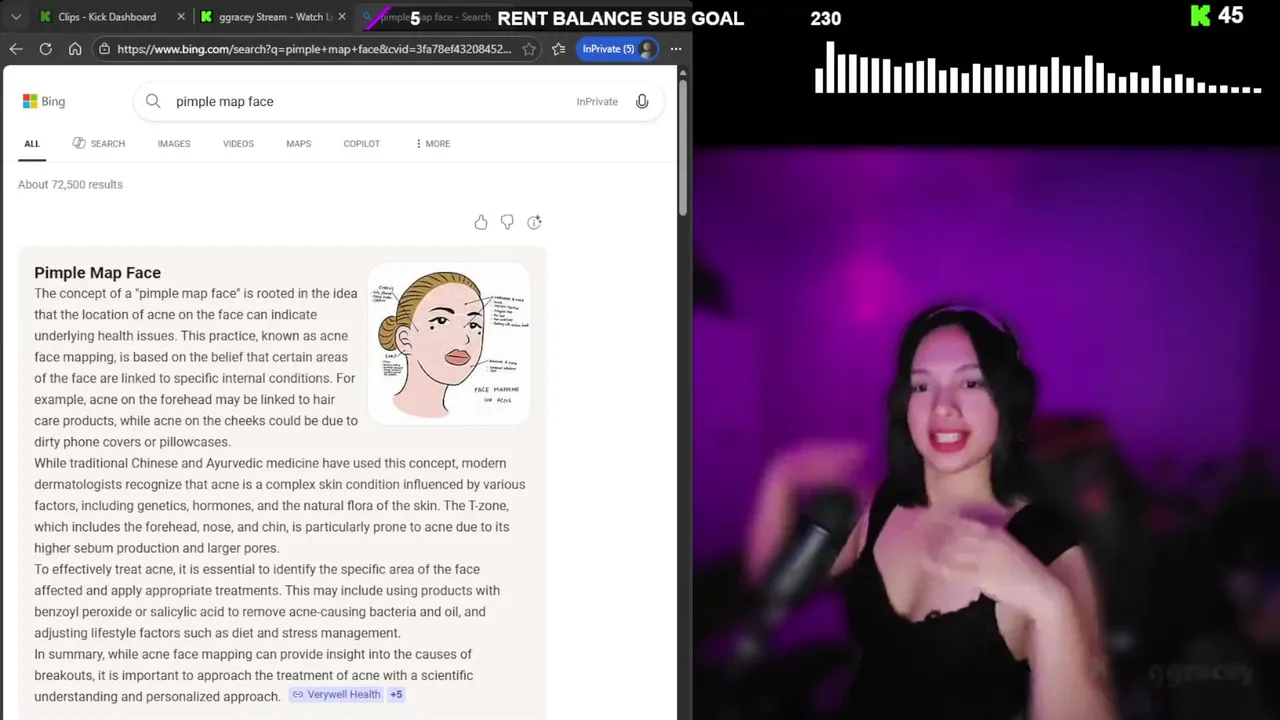This screenshot has width=1280, height=720.
Task: Switch to Clips - Kick Dashboard tab
Action: (106, 17)
